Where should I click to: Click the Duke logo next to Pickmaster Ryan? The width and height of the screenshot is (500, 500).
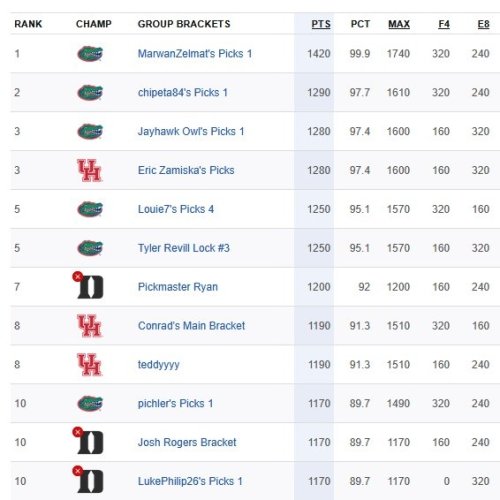(90, 287)
